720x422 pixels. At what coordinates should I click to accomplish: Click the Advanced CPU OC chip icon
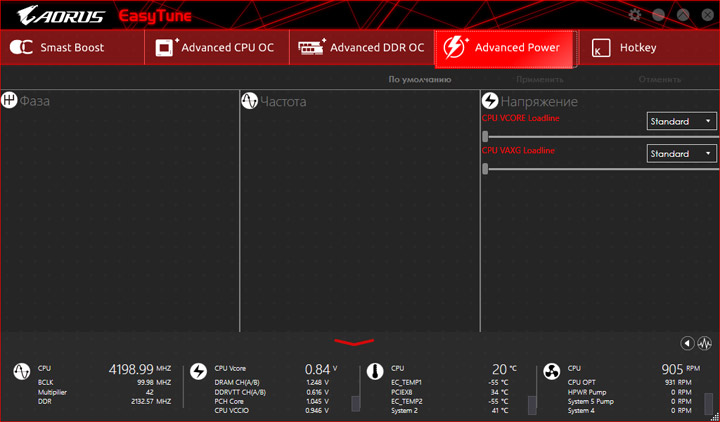pyautogui.click(x=167, y=47)
